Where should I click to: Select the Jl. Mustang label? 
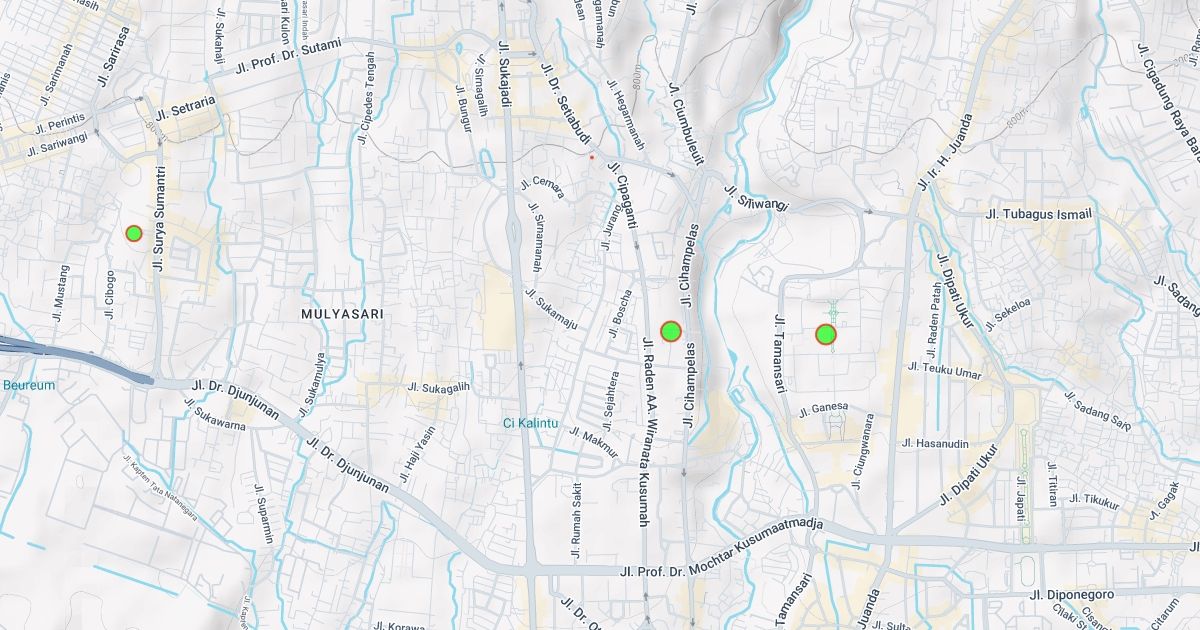60,292
